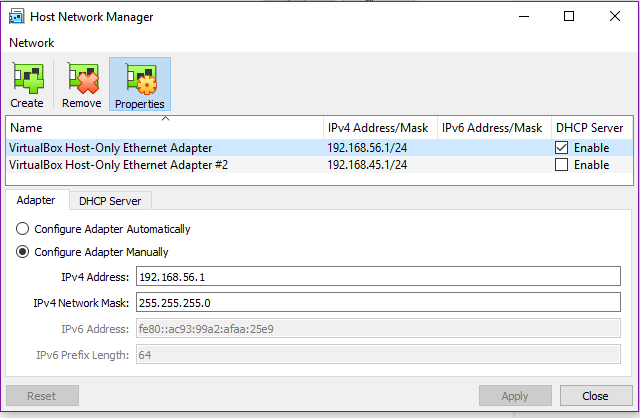Select Configure Adapter Automatically option
The width and height of the screenshot is (640, 418).
point(22,229)
